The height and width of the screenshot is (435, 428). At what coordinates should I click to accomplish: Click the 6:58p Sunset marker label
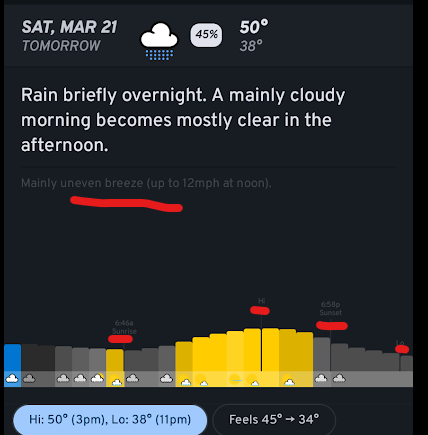[x=330, y=308]
